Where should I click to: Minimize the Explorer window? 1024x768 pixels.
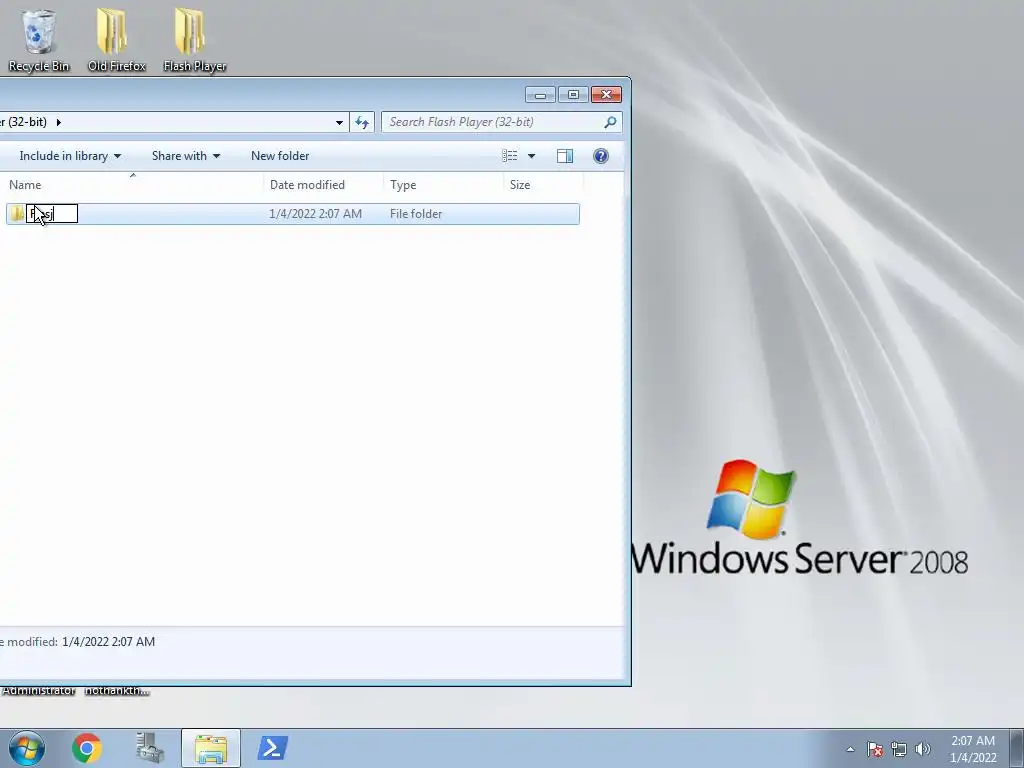click(540, 95)
